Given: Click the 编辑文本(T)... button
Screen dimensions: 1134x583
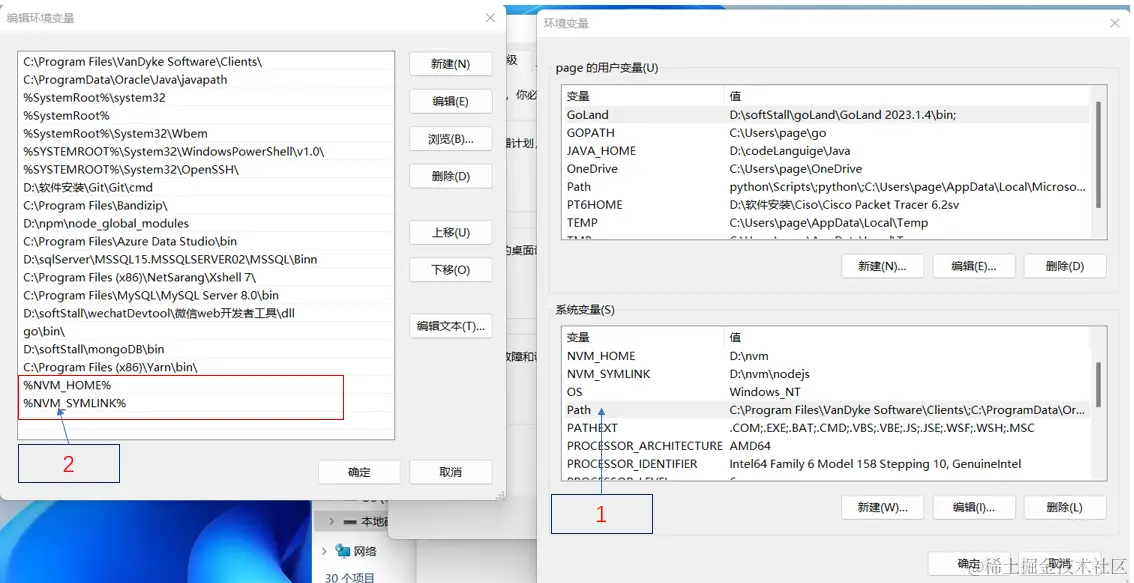Looking at the screenshot, I should point(451,326).
